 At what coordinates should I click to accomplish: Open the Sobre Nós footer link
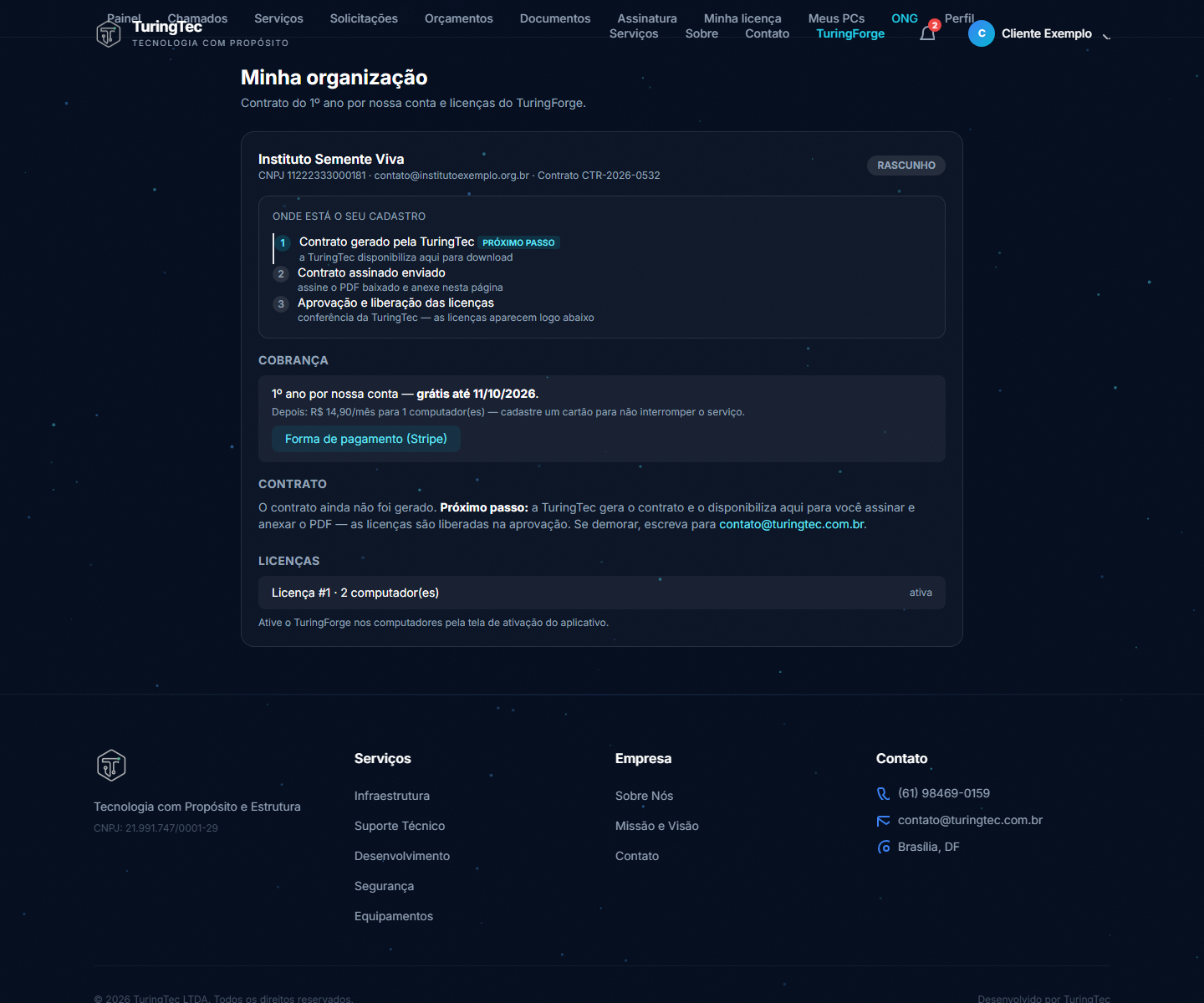[644, 796]
